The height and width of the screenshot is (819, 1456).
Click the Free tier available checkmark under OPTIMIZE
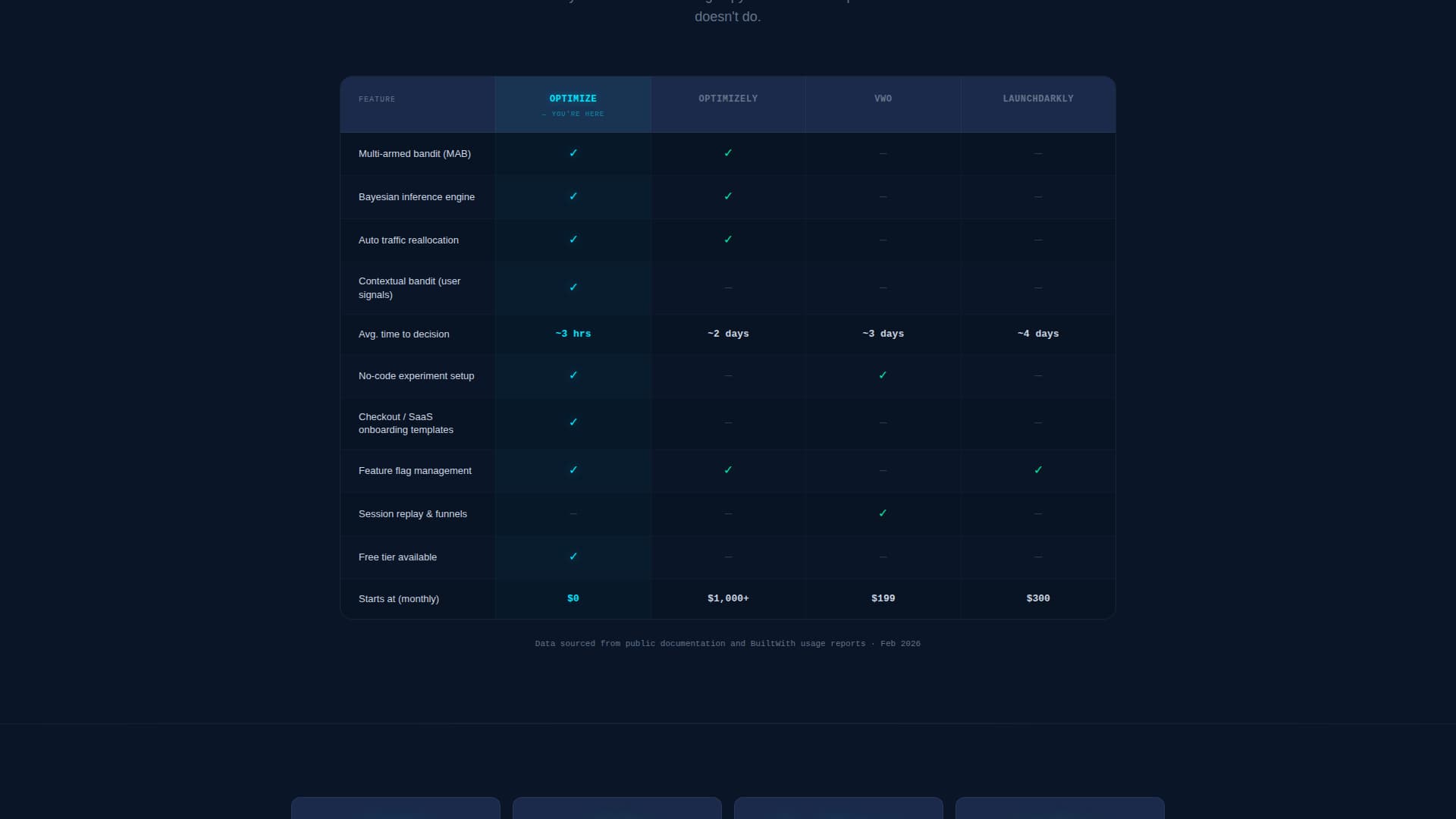pyautogui.click(x=573, y=556)
